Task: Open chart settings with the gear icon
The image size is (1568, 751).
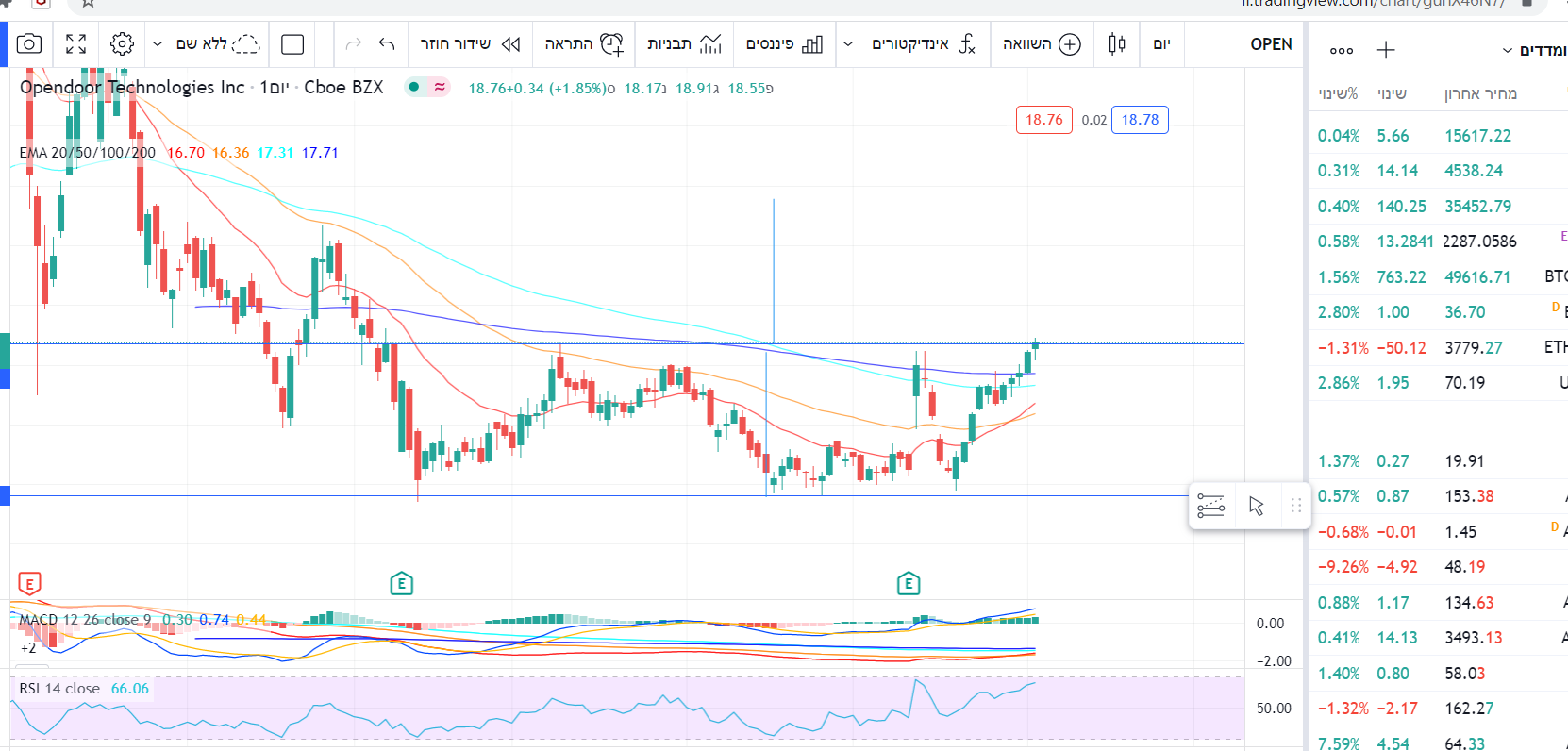Action: [122, 44]
